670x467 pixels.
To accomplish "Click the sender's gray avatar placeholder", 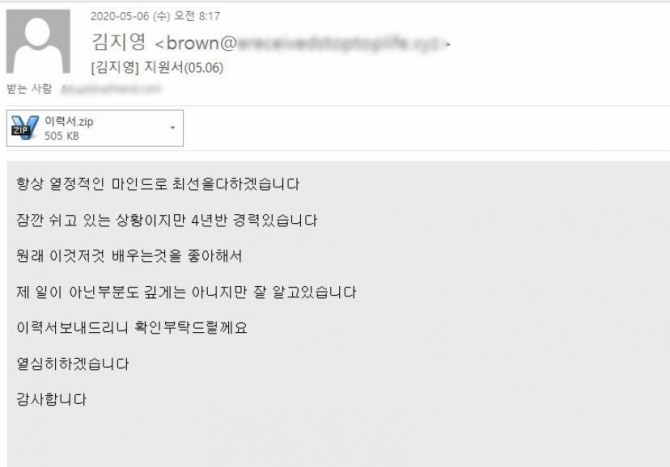I will [38, 41].
